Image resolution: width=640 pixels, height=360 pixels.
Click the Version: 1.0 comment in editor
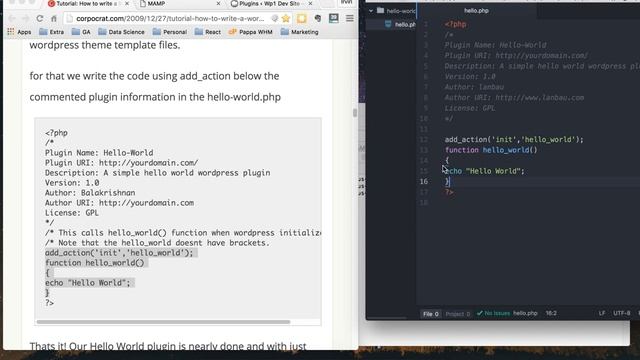[x=470, y=76]
